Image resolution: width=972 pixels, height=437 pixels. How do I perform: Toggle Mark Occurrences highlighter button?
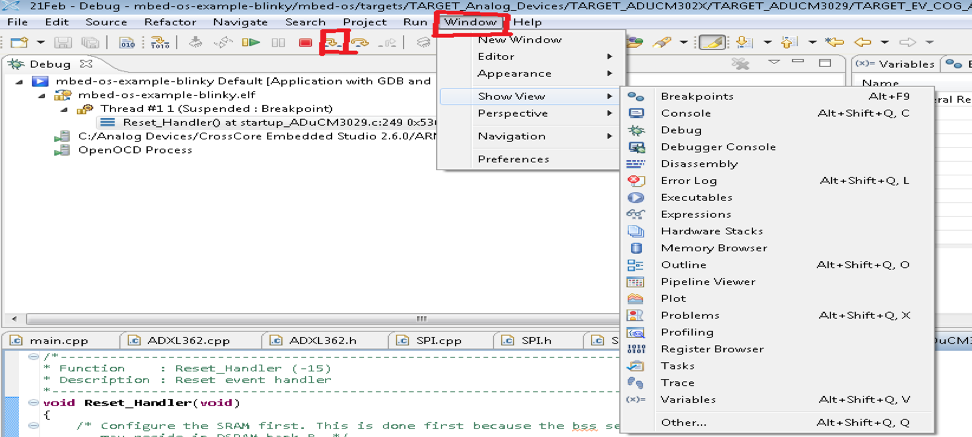point(712,42)
